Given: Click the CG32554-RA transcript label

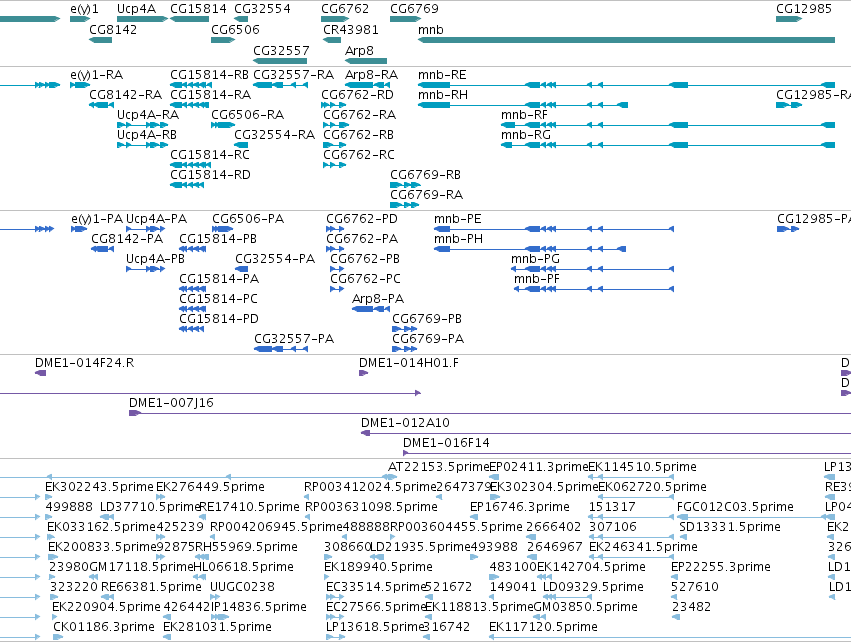Looking at the screenshot, I should coord(275,135).
